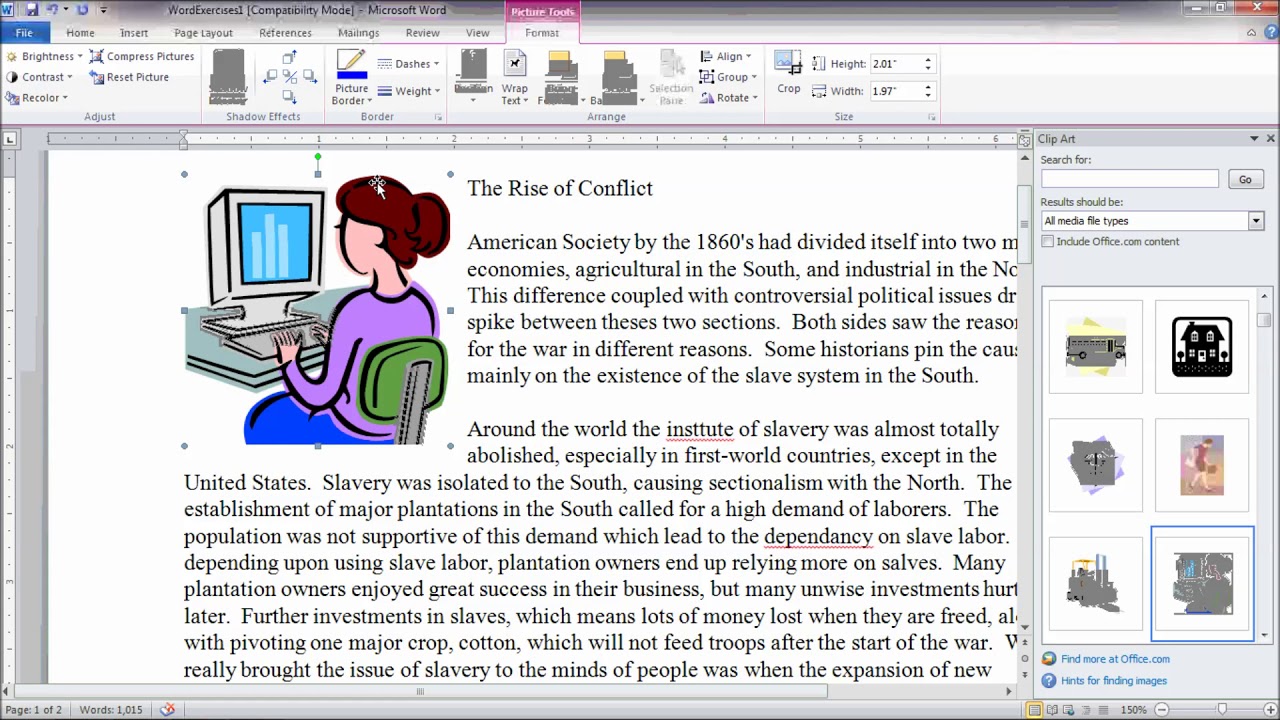This screenshot has height=720, width=1280.
Task: Switch to the Home tab
Action: tap(80, 33)
